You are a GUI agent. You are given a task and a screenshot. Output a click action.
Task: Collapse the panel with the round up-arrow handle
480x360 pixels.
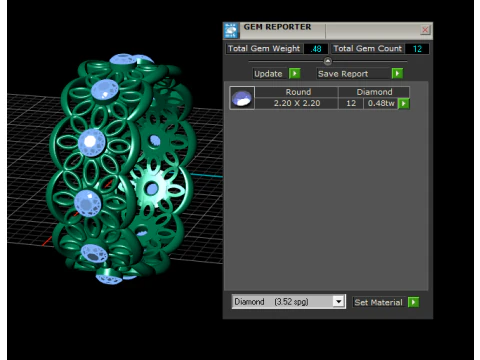[328, 61]
